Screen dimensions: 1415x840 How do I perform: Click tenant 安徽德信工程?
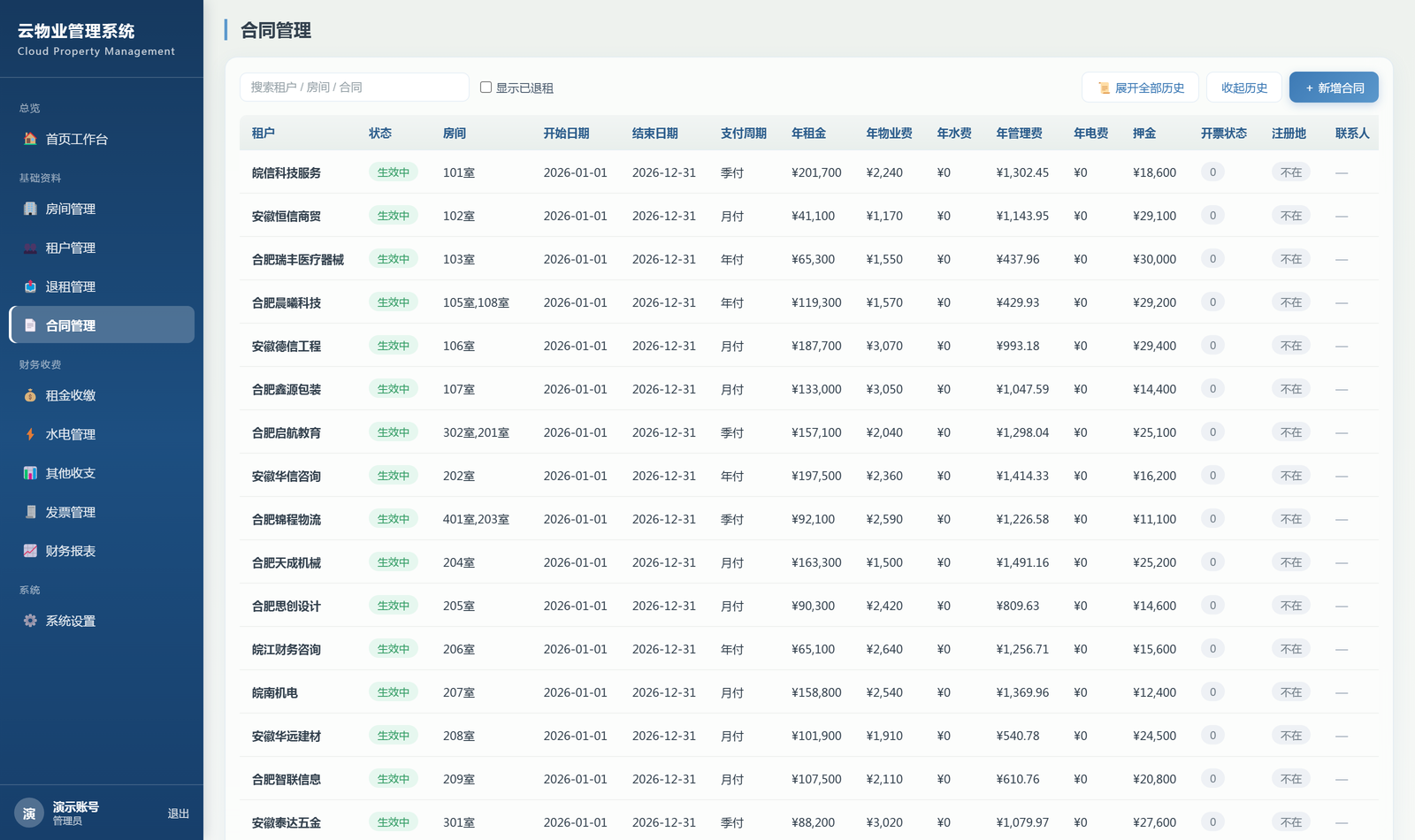[x=287, y=347]
